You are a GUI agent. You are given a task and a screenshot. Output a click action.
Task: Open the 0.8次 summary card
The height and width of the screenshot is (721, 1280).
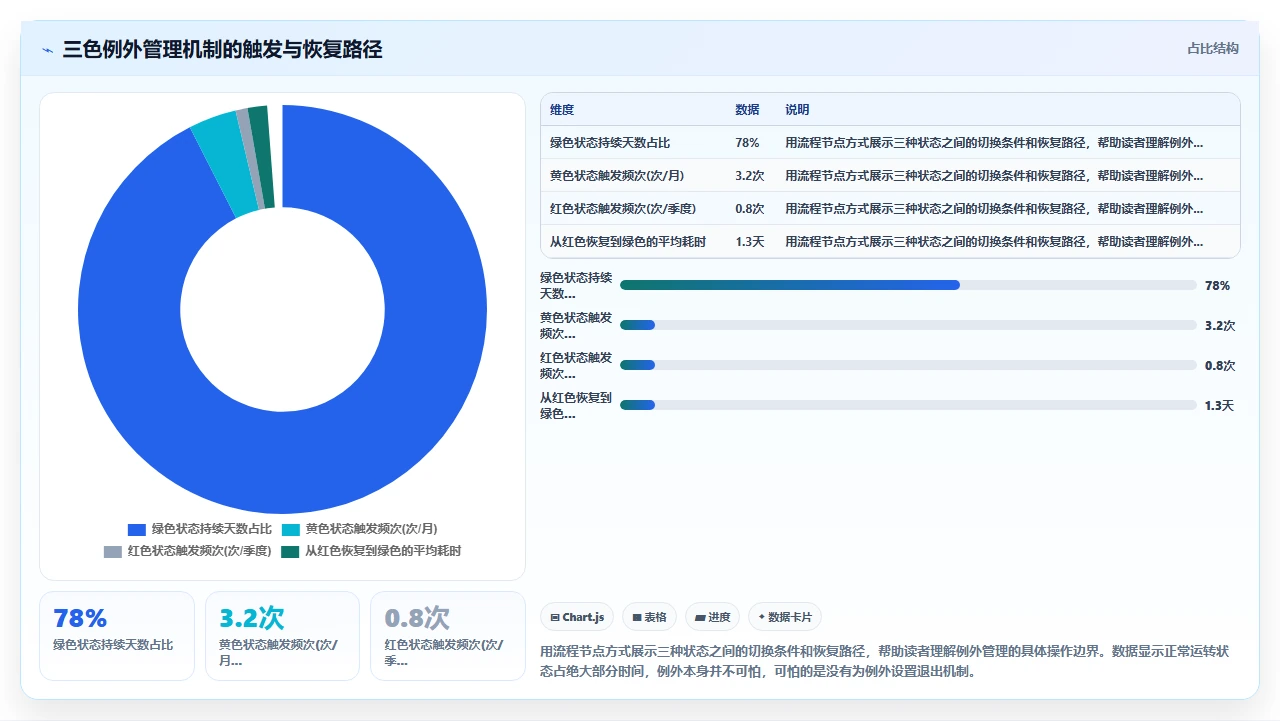pos(448,636)
